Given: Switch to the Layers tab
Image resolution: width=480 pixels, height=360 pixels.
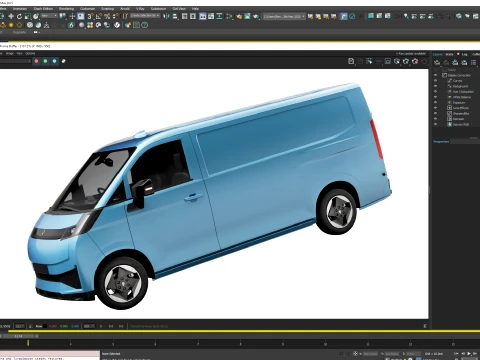Looking at the screenshot, I should pos(438,54).
